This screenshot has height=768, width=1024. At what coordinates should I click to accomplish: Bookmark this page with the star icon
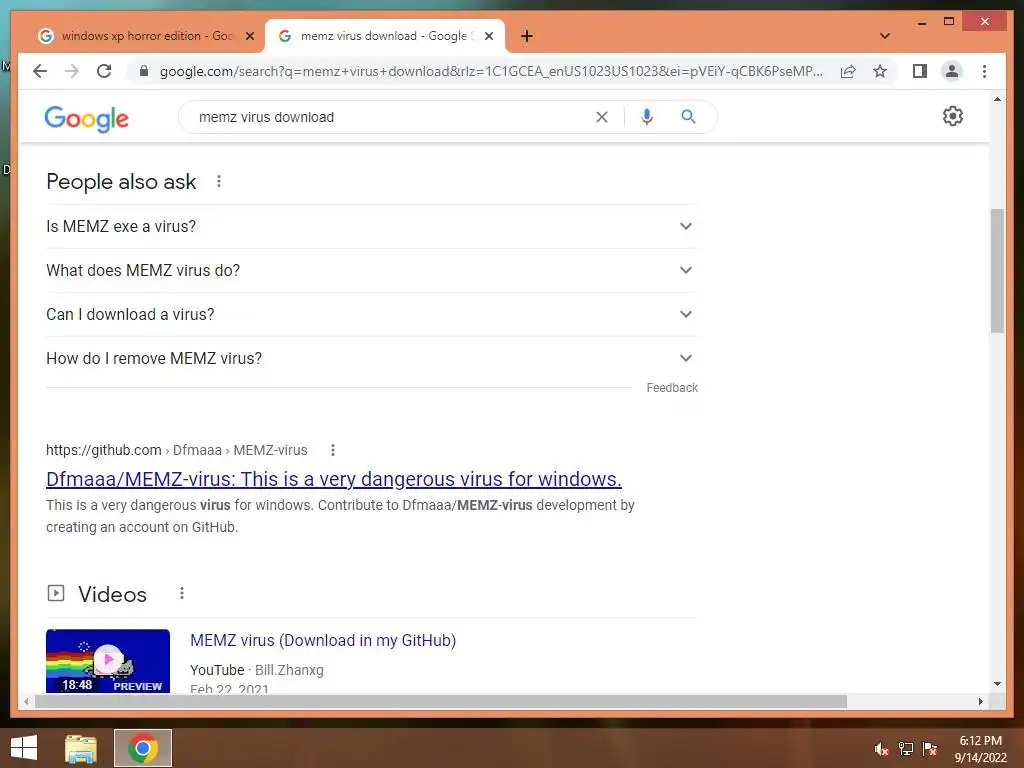[x=880, y=71]
